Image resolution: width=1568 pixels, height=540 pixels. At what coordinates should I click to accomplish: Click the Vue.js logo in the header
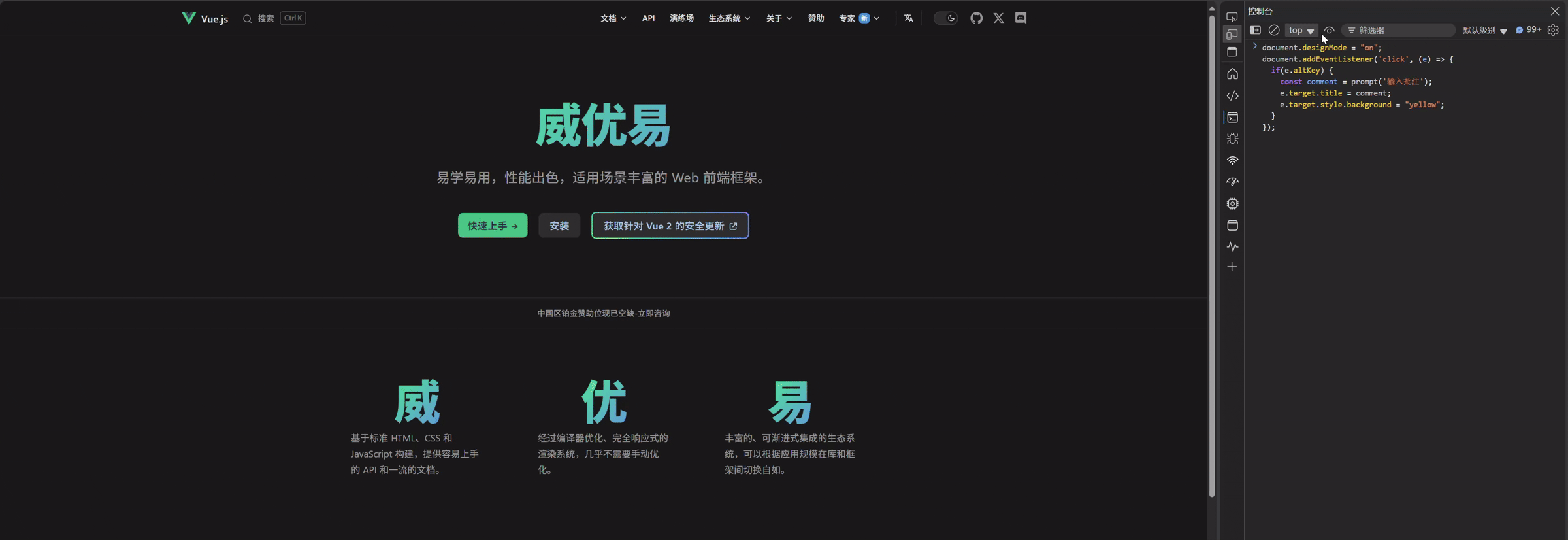(204, 18)
